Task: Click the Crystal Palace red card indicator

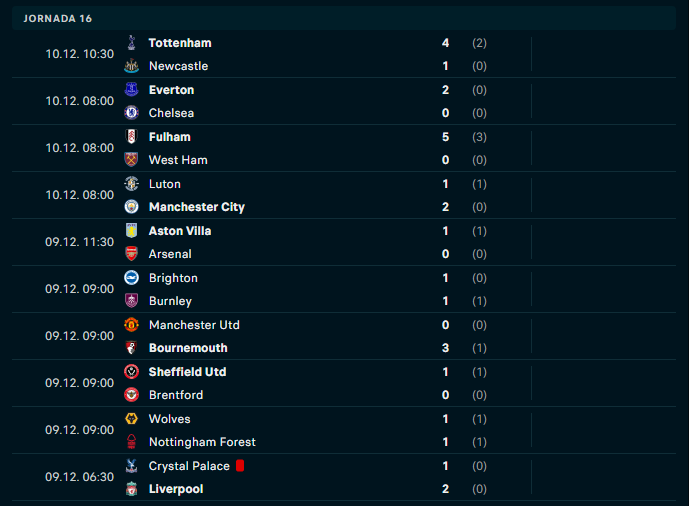Action: pyautogui.click(x=240, y=466)
